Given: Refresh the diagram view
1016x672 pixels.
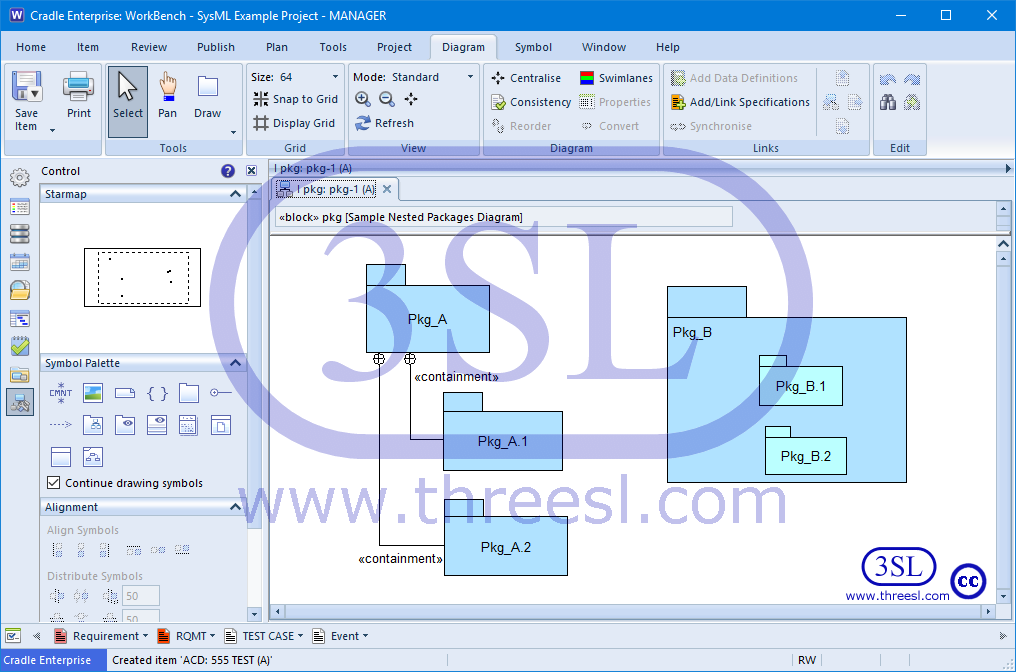Looking at the screenshot, I should tap(384, 123).
